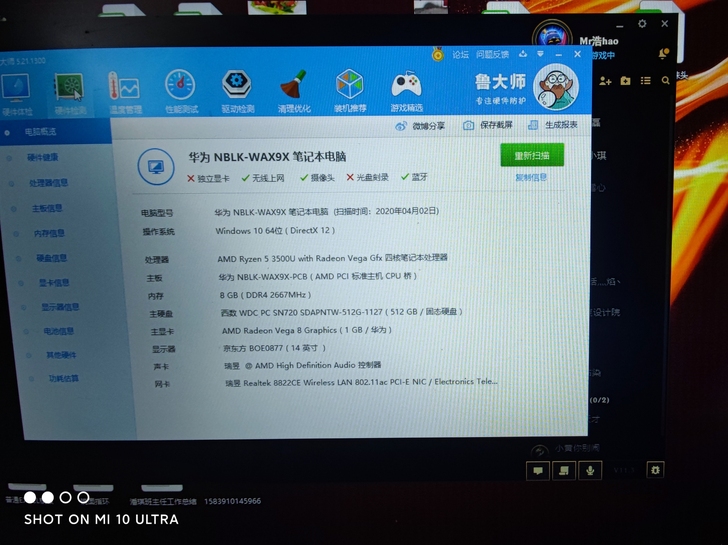This screenshot has height=545, width=728.
Task: Click the 华为 NBLK-WAX9X 笔记本电脑 heading
Action: tap(267, 157)
